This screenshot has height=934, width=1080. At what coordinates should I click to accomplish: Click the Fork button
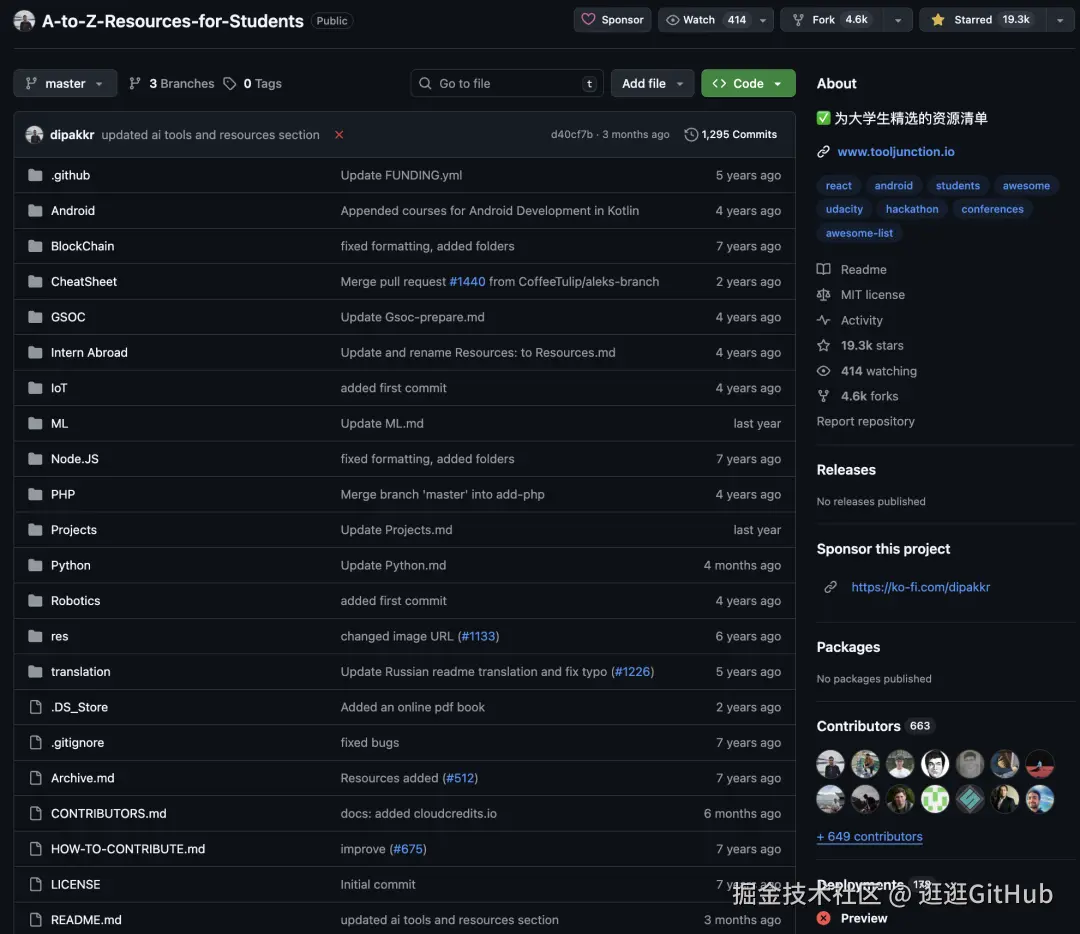[832, 20]
